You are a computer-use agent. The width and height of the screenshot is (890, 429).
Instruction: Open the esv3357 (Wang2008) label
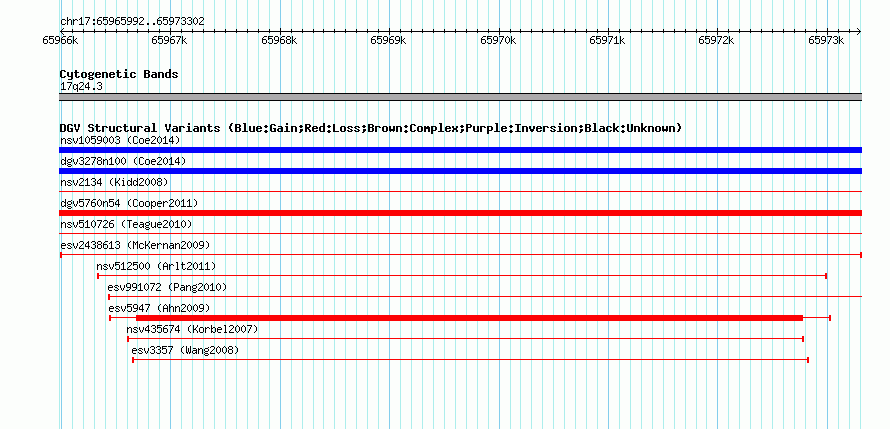coord(185,350)
